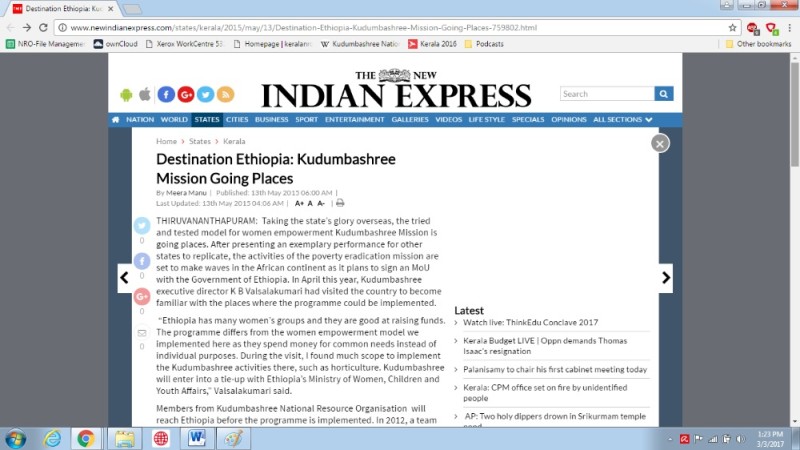Screen dimensions: 800x450
Task: Print the article with the printer icon
Action: point(340,203)
